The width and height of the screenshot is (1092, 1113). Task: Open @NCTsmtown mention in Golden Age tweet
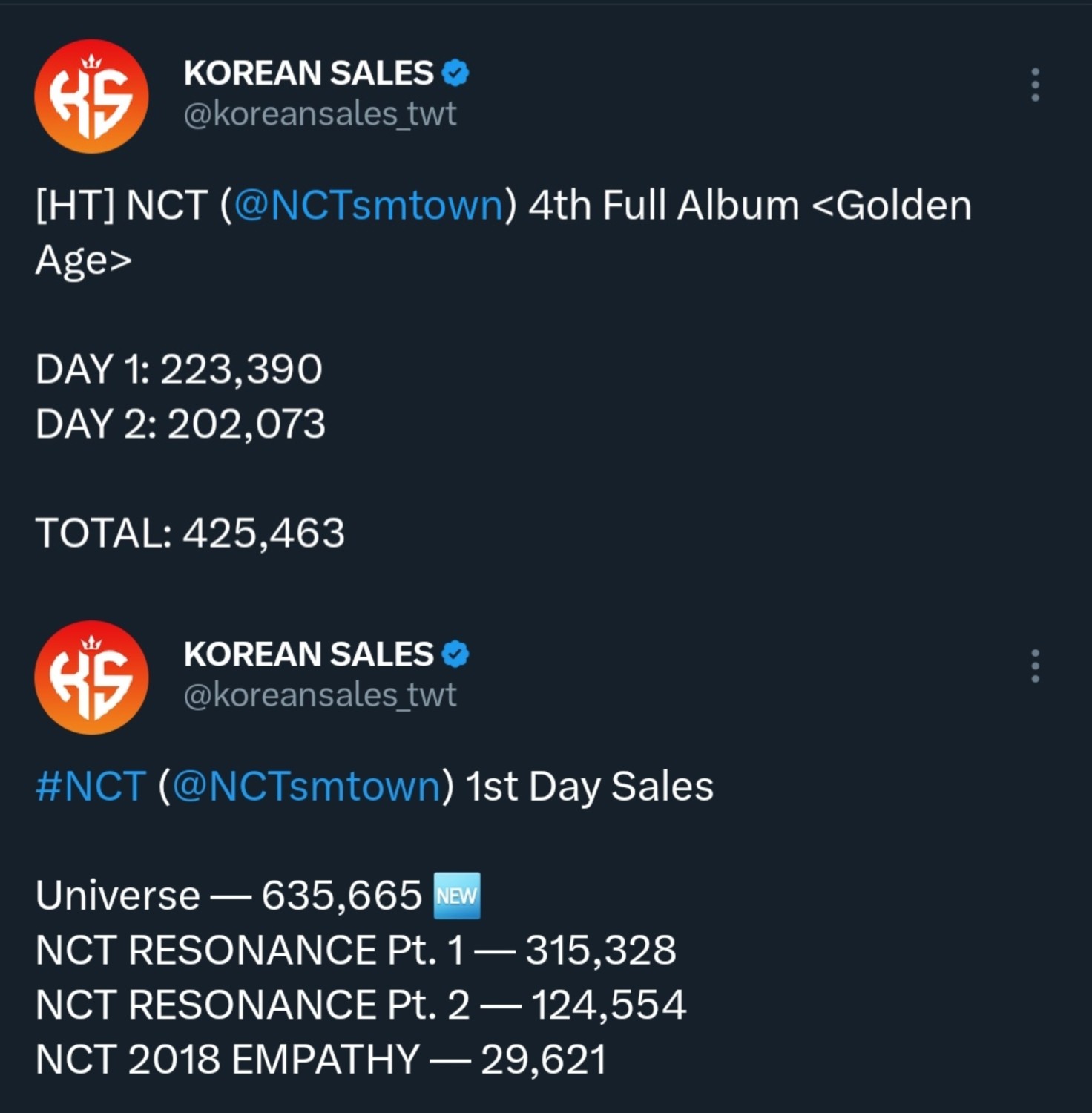click(368, 206)
